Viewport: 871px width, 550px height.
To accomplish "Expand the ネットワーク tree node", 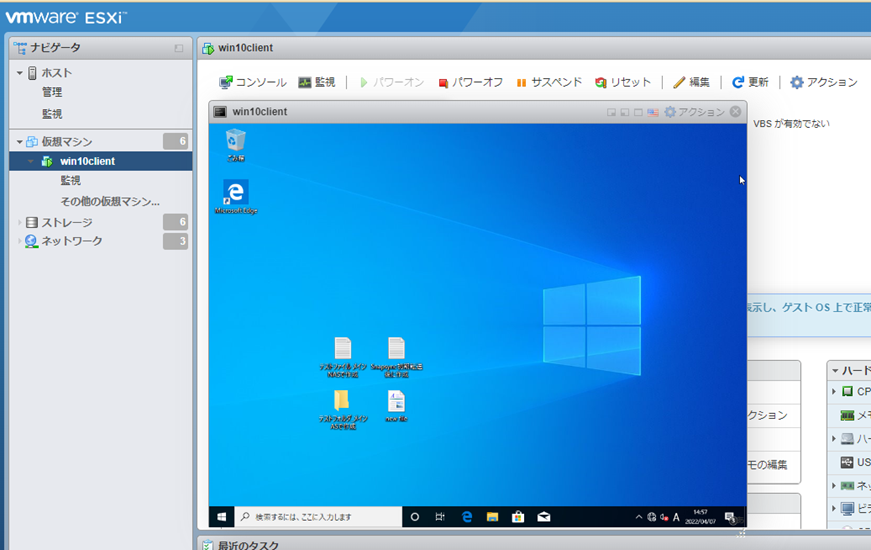I will click(x=20, y=241).
